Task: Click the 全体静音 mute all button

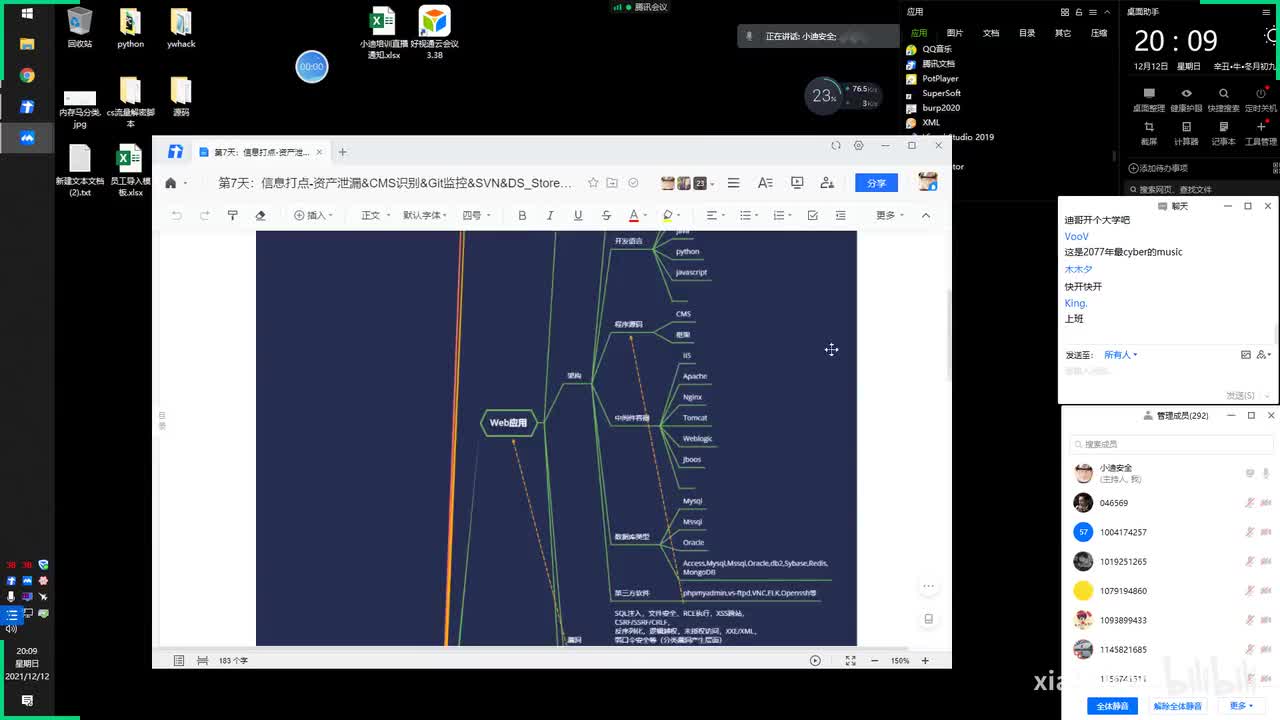Action: point(1113,706)
